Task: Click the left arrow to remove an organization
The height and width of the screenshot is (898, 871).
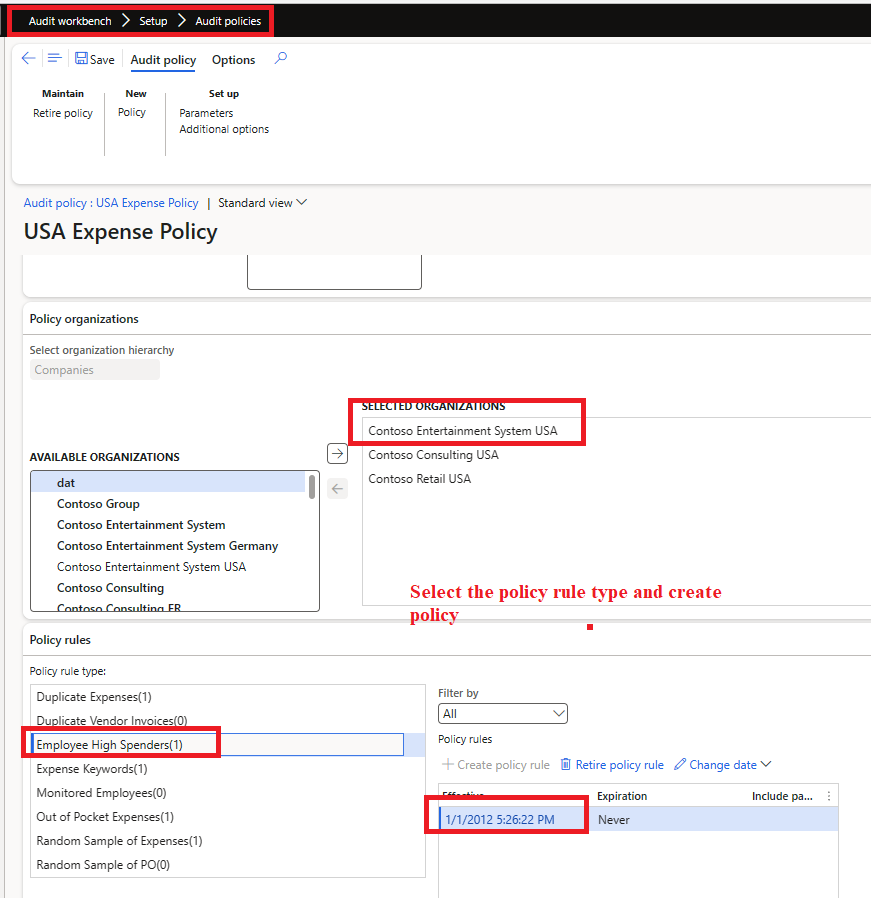Action: [337, 488]
